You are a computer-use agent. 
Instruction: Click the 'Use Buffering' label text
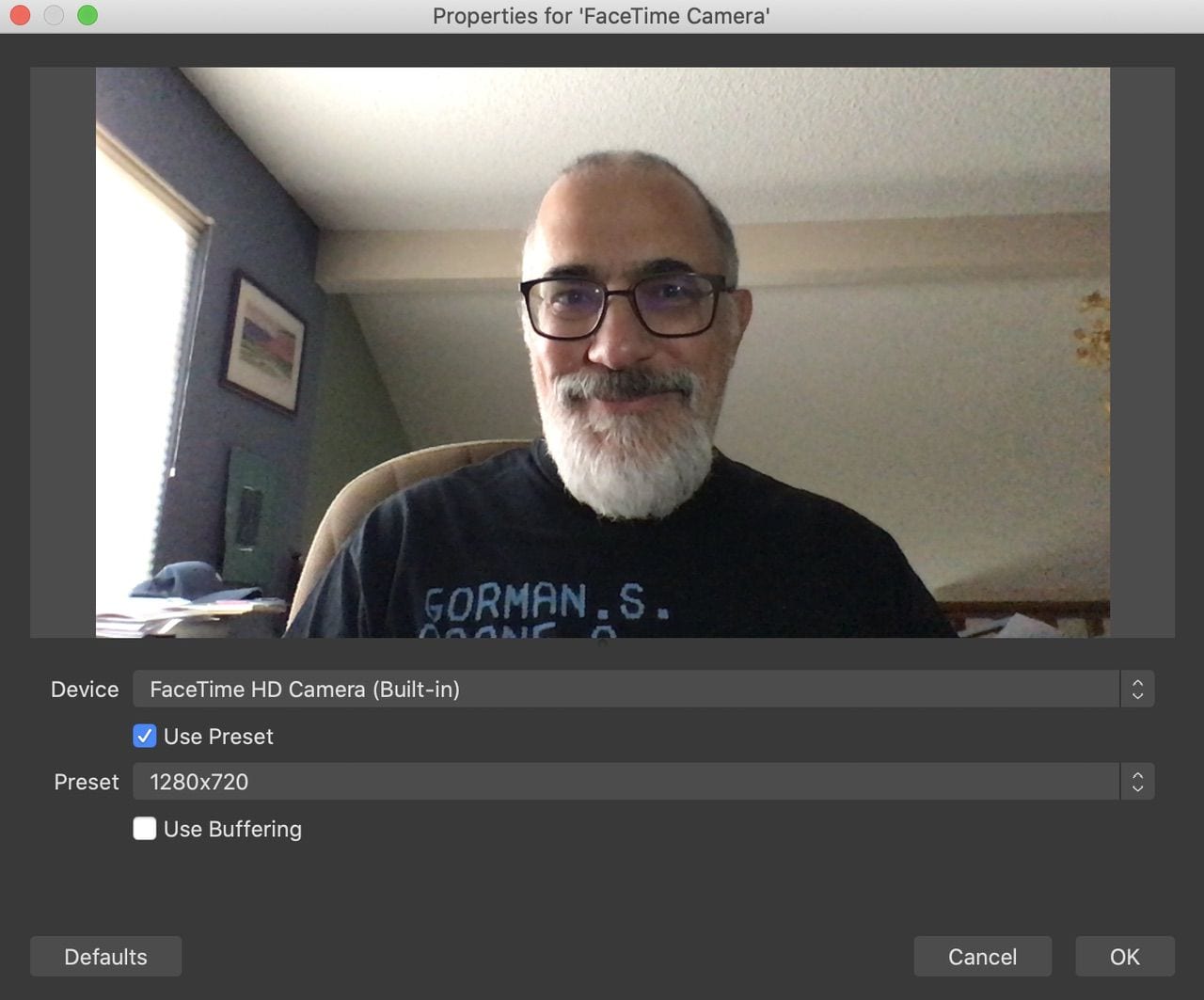pos(232,829)
